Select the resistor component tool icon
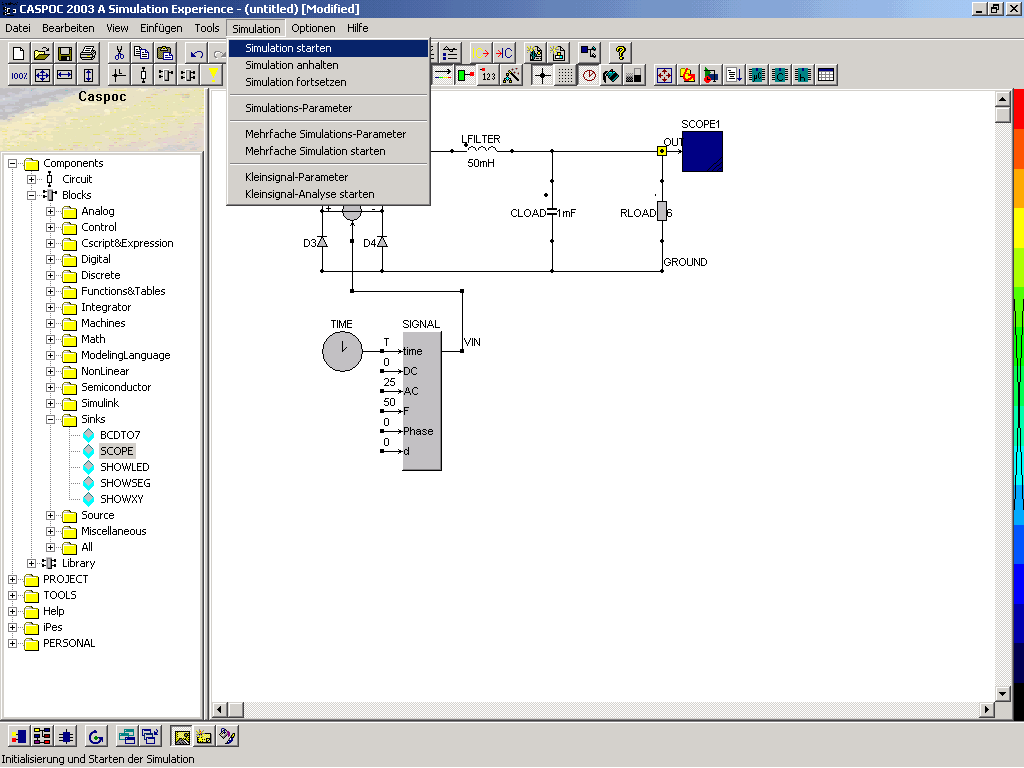The height and width of the screenshot is (768, 1024). coord(143,75)
